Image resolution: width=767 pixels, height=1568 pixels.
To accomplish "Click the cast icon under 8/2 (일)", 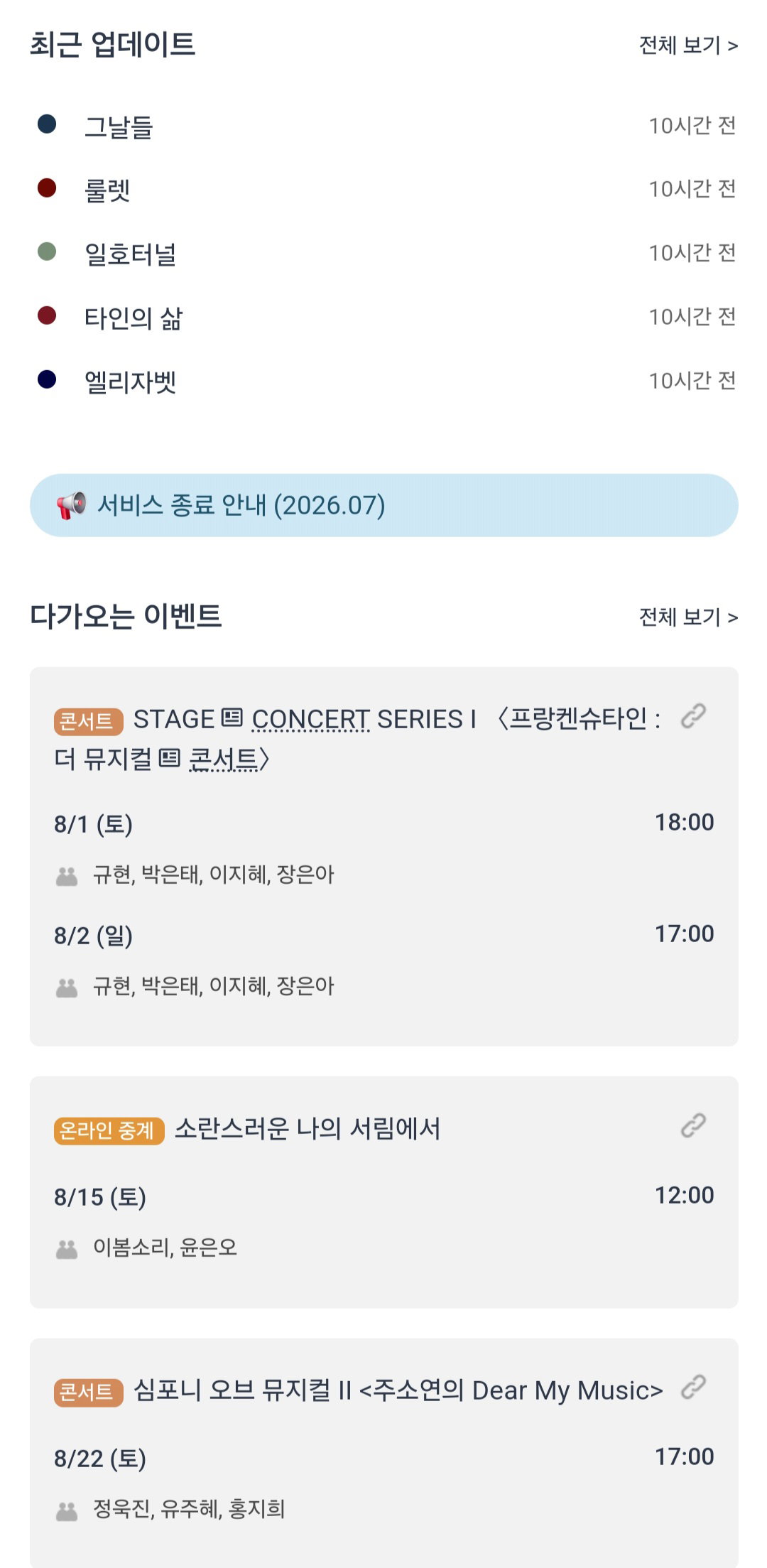I will [67, 988].
